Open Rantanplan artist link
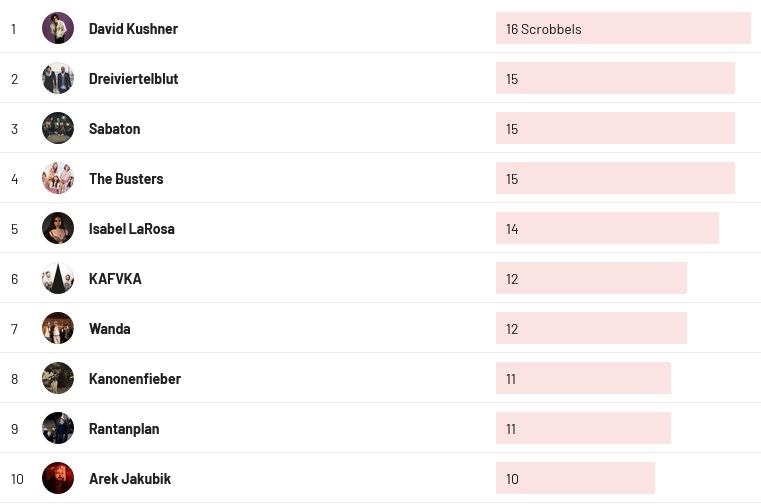Image resolution: width=761 pixels, height=504 pixels. tap(124, 429)
